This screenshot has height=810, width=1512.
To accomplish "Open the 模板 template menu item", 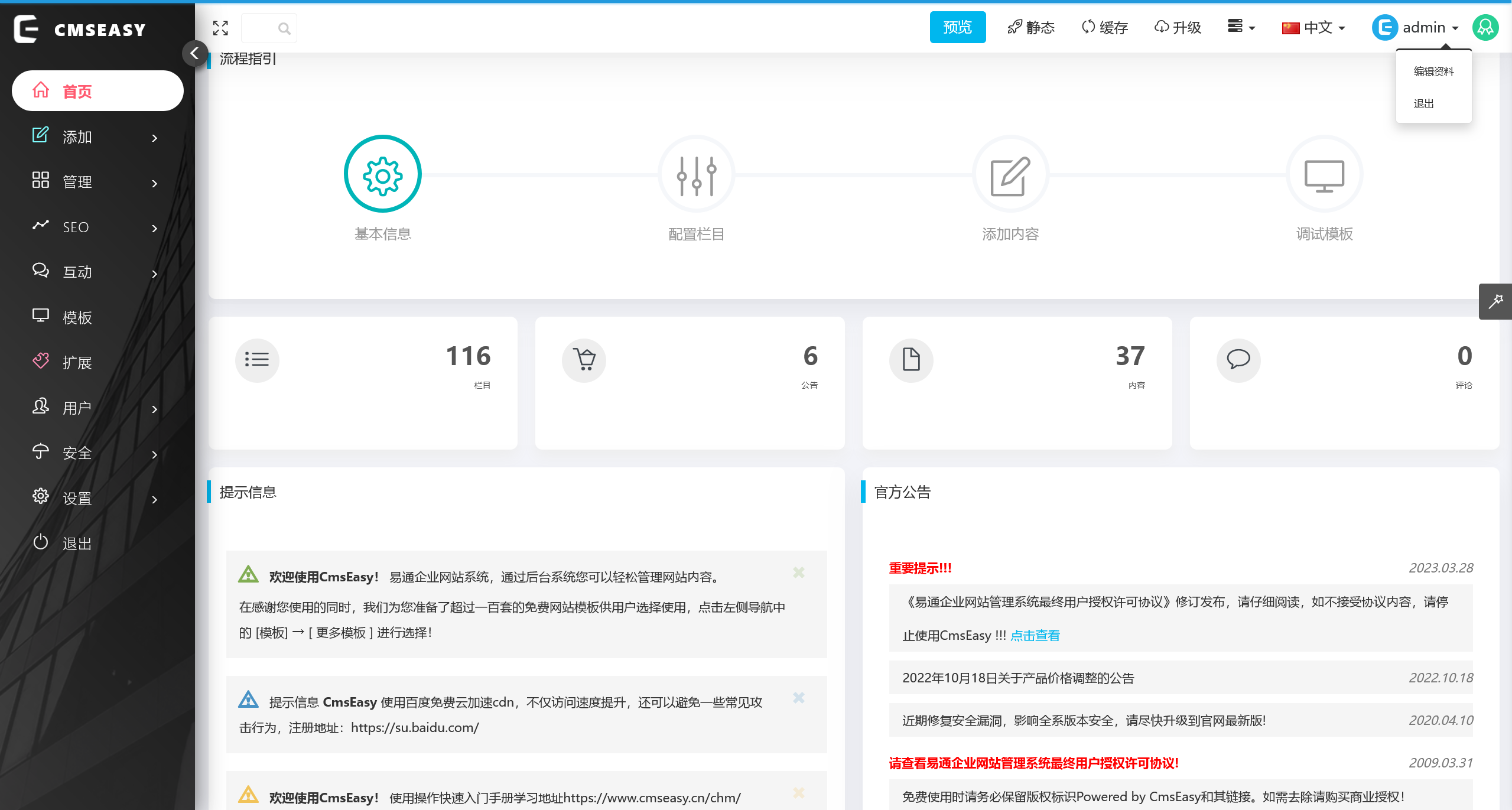I will (x=97, y=318).
